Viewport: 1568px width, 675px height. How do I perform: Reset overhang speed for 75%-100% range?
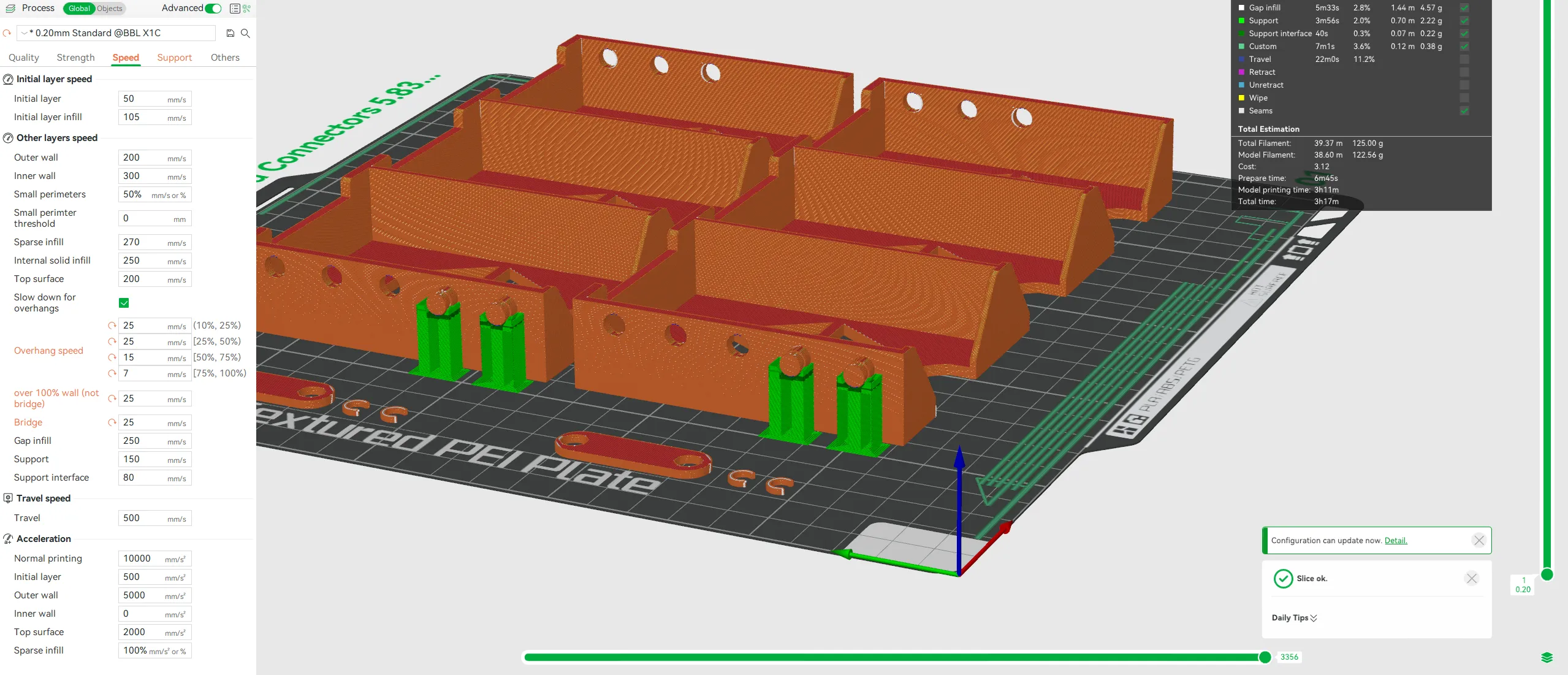112,373
